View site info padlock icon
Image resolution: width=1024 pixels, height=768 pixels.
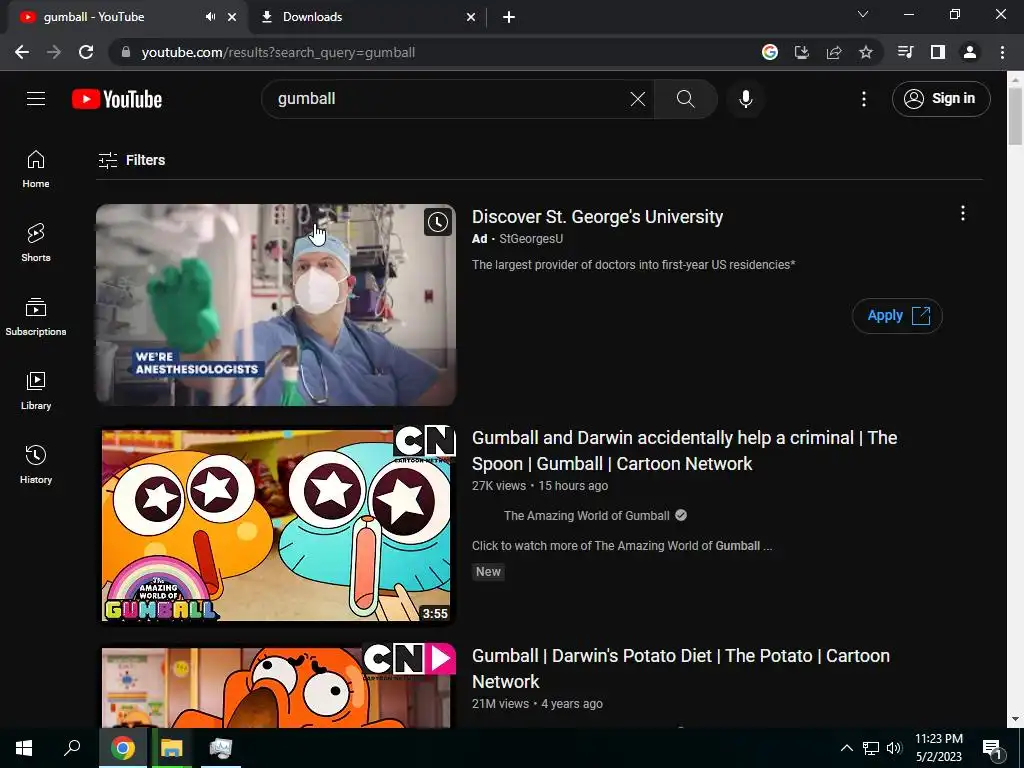click(x=126, y=52)
